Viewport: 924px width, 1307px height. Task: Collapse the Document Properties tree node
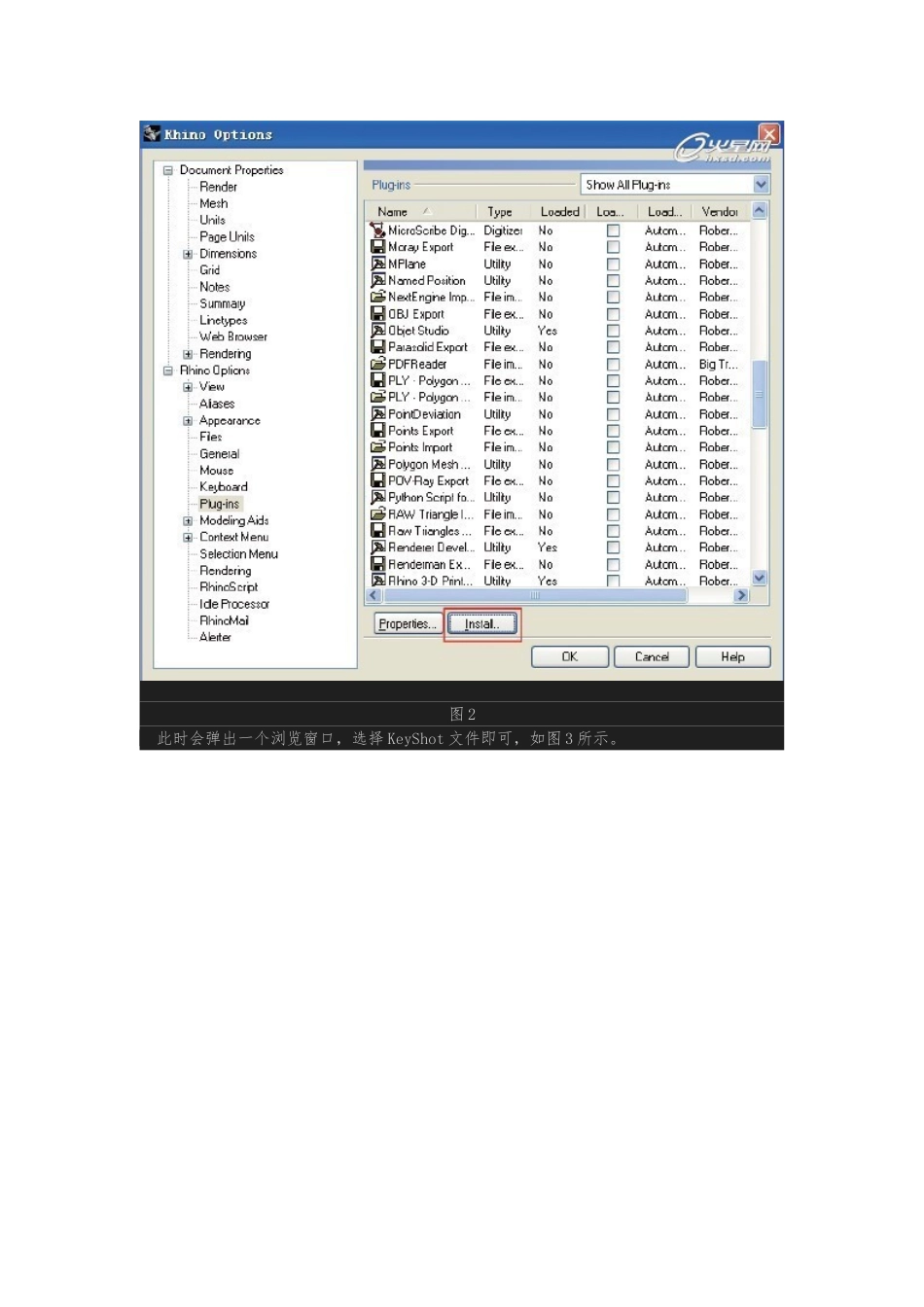(168, 170)
